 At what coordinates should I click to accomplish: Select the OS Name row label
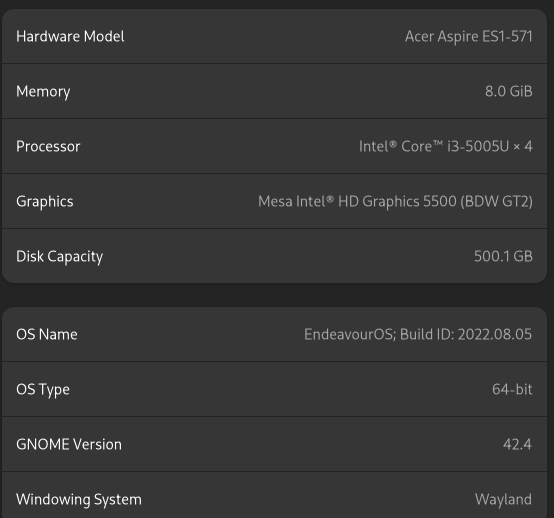tap(47, 335)
